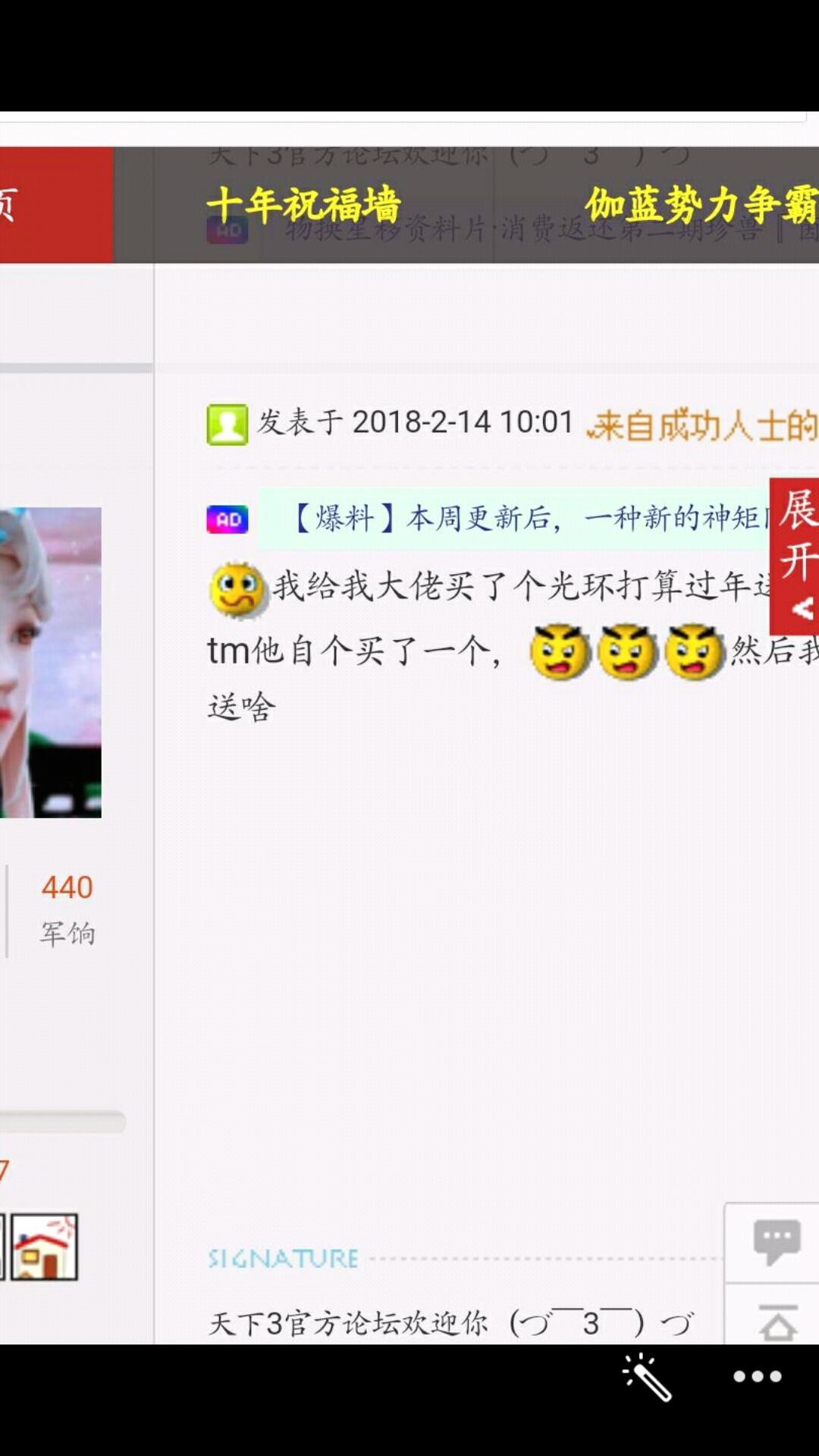The width and height of the screenshot is (819, 1456).
Task: Click the 来自成功人士的 orange link
Action: (703, 425)
